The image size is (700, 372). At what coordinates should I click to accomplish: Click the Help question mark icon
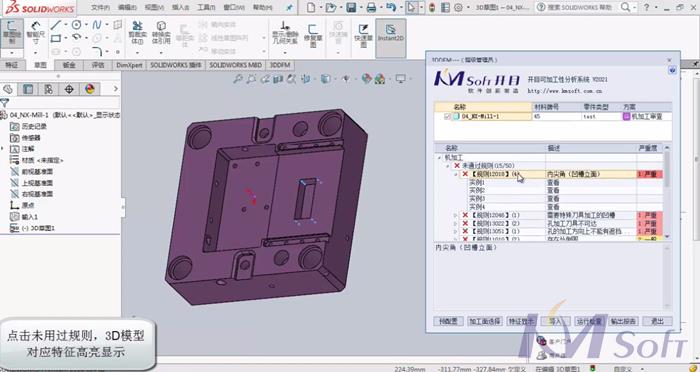pyautogui.click(x=647, y=7)
